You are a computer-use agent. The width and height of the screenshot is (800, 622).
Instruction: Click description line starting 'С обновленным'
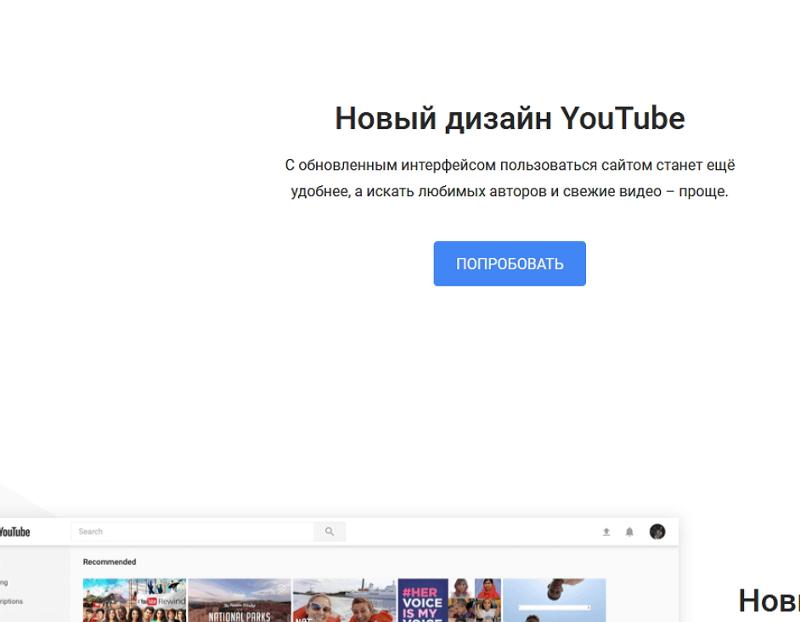coord(509,165)
